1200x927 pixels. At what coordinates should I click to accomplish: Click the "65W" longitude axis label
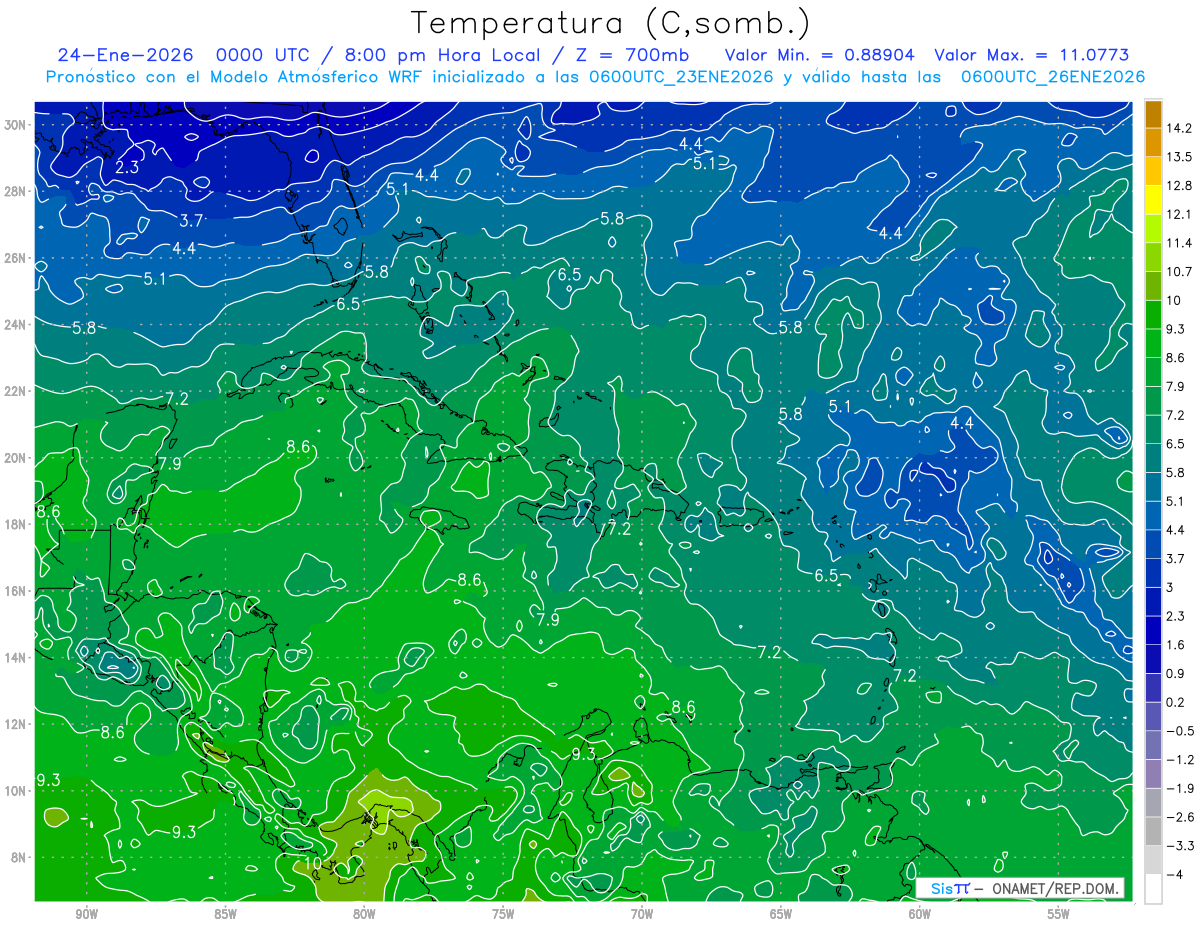781,915
